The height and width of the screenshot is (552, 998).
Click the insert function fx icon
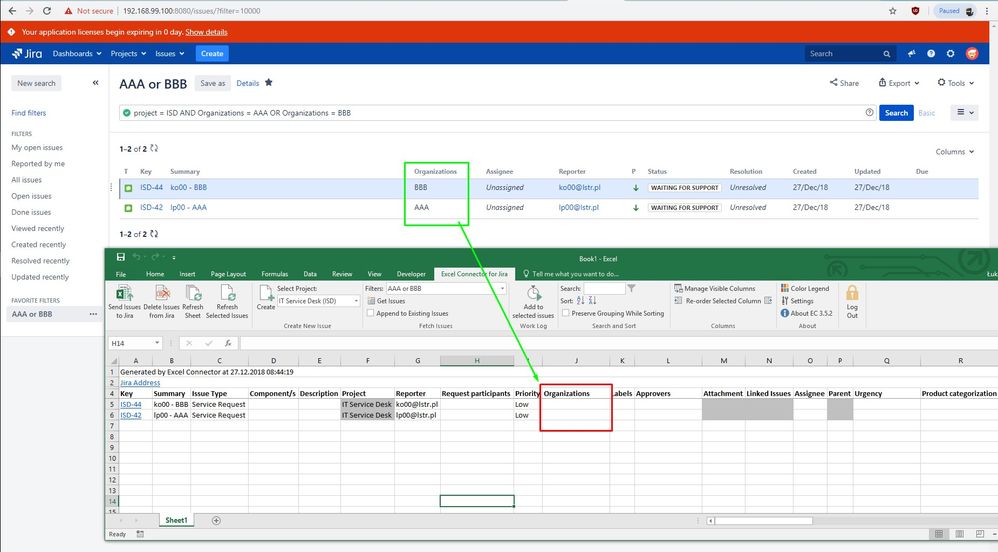coord(228,343)
